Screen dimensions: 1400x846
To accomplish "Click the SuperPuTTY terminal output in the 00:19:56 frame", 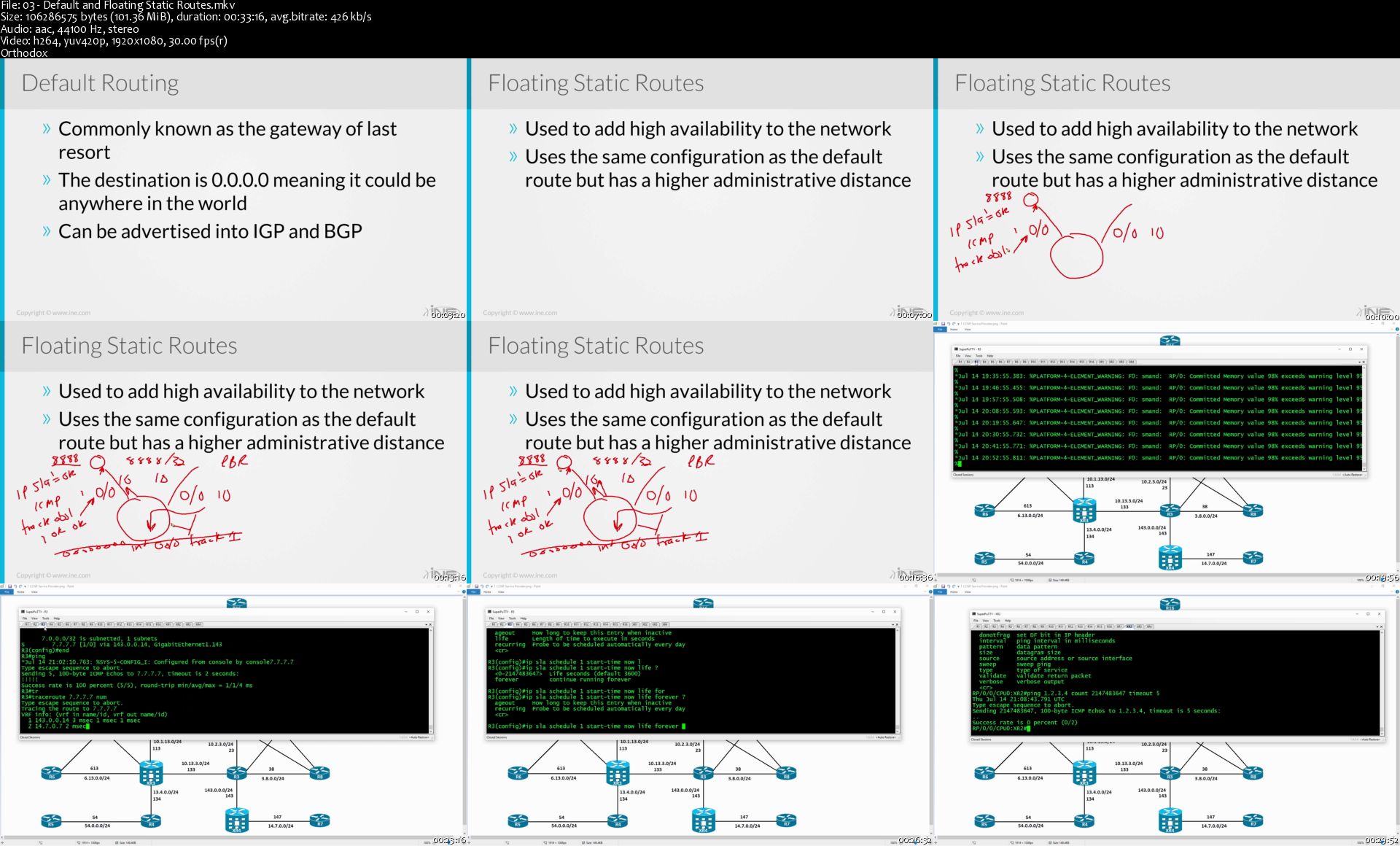I will click(x=1158, y=418).
